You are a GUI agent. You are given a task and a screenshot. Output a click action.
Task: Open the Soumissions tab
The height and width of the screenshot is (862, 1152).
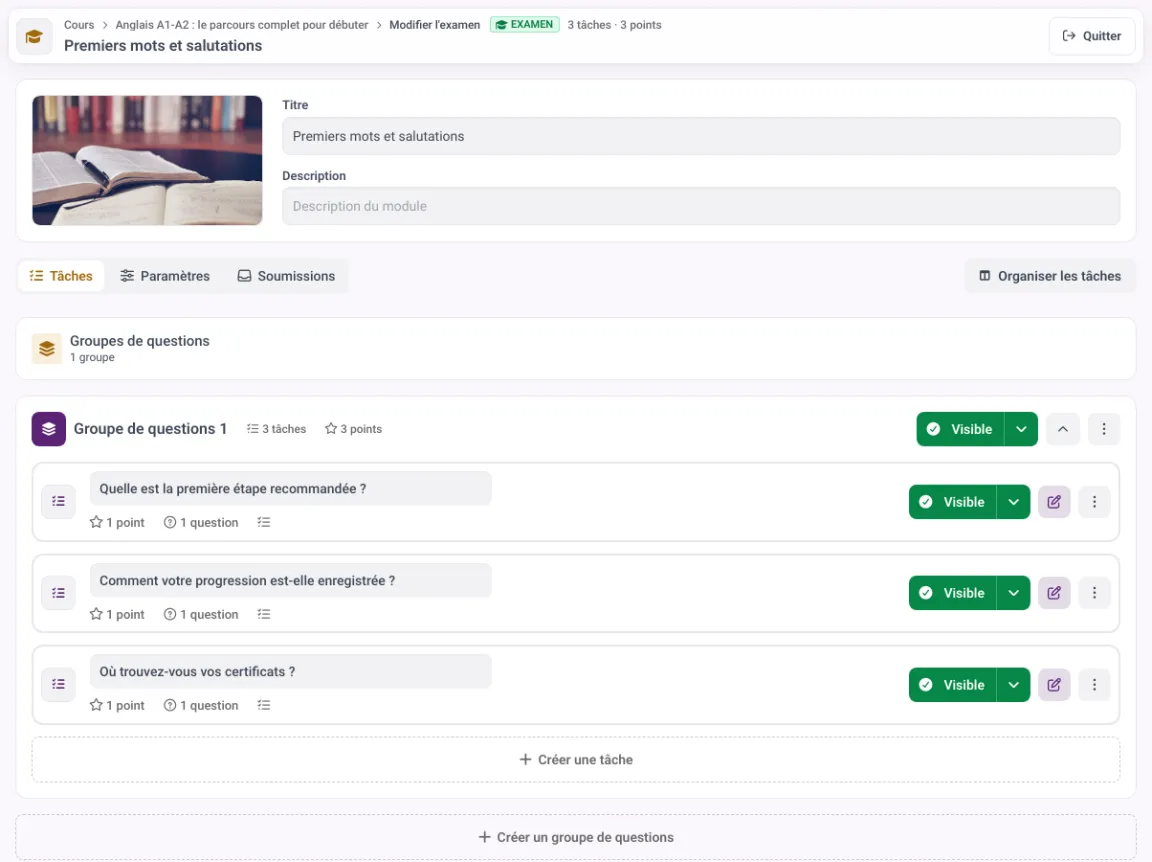click(287, 276)
